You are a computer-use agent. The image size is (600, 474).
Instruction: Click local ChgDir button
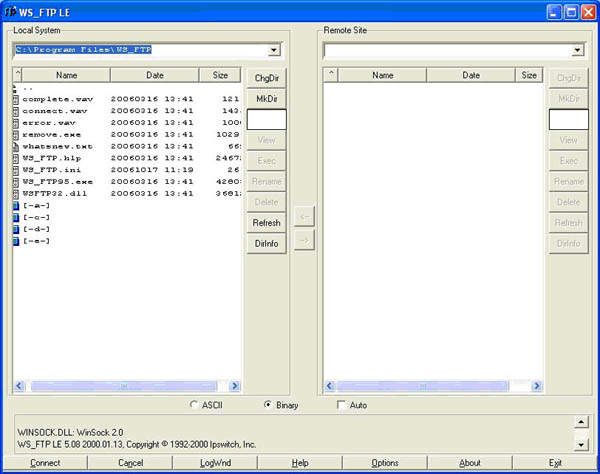[x=266, y=78]
